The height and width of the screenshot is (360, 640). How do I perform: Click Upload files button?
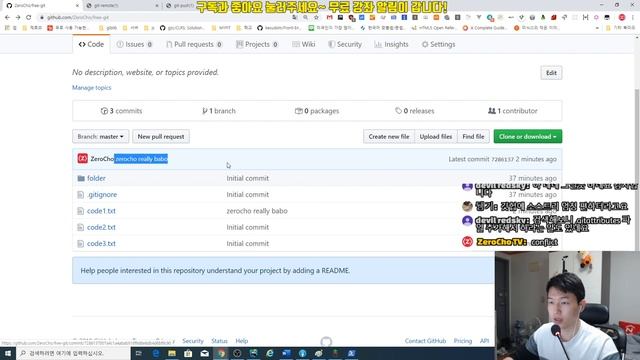click(x=436, y=136)
